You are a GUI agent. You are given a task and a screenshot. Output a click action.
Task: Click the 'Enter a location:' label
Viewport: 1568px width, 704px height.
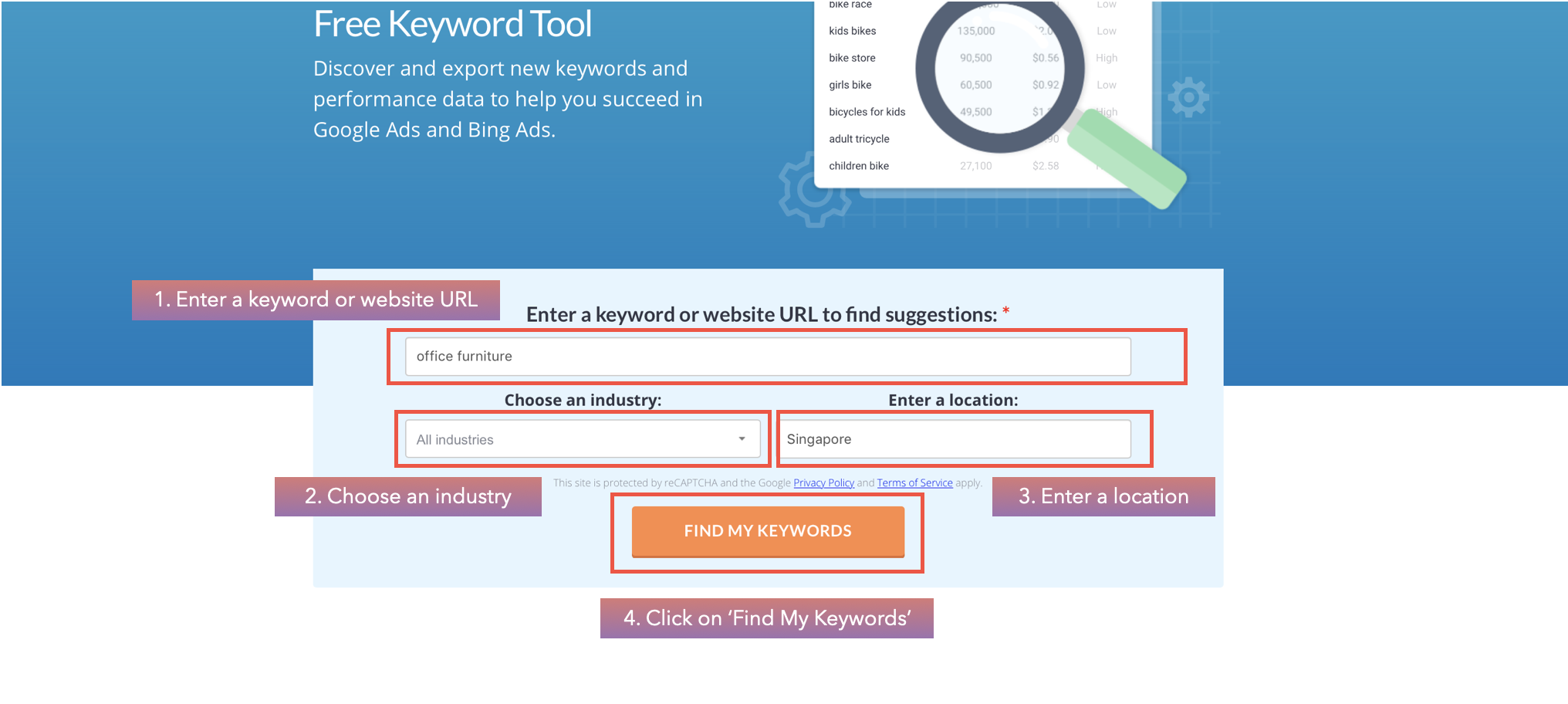[x=953, y=400]
